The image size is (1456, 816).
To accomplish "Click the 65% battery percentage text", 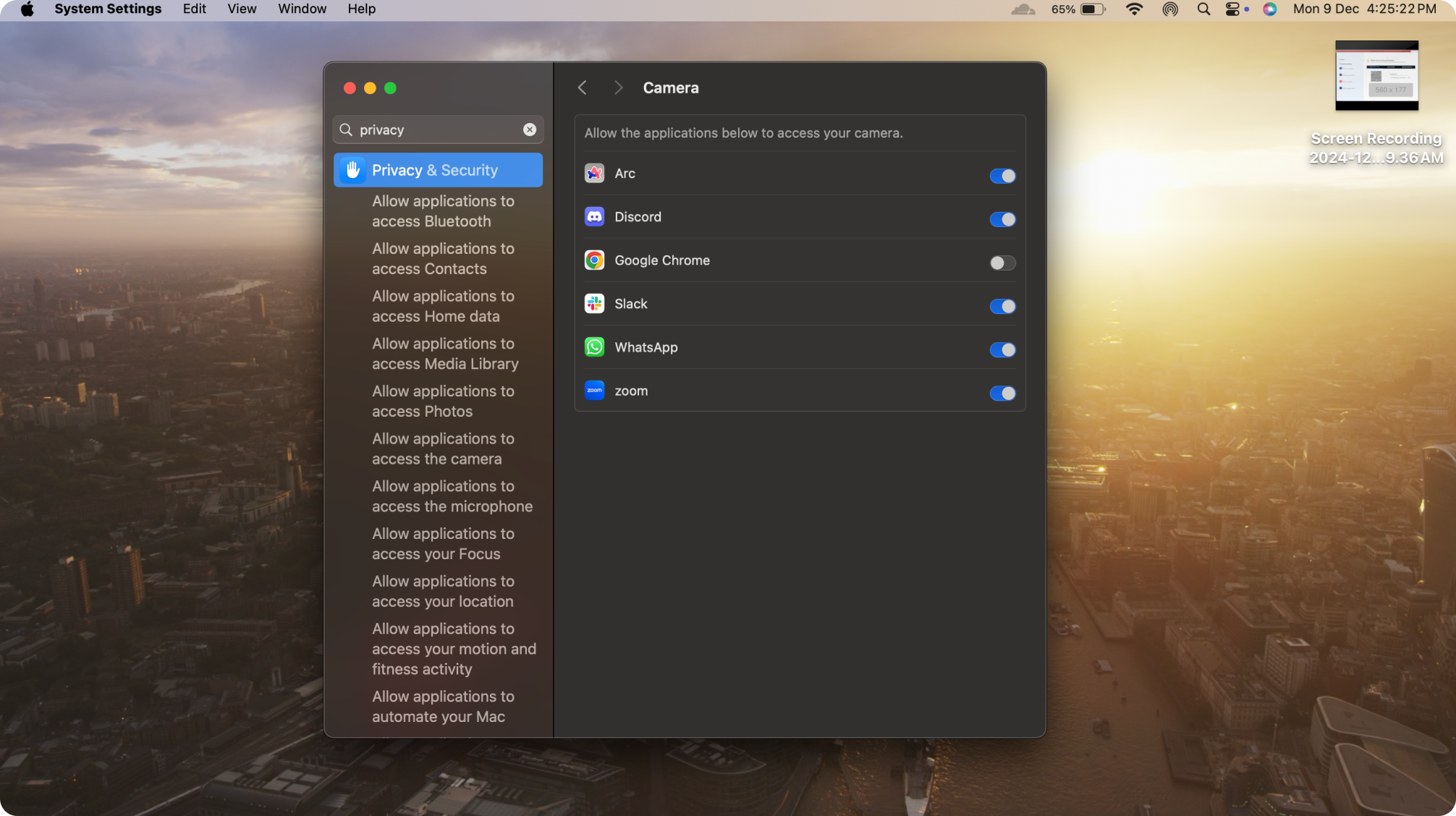I will tap(1063, 9).
